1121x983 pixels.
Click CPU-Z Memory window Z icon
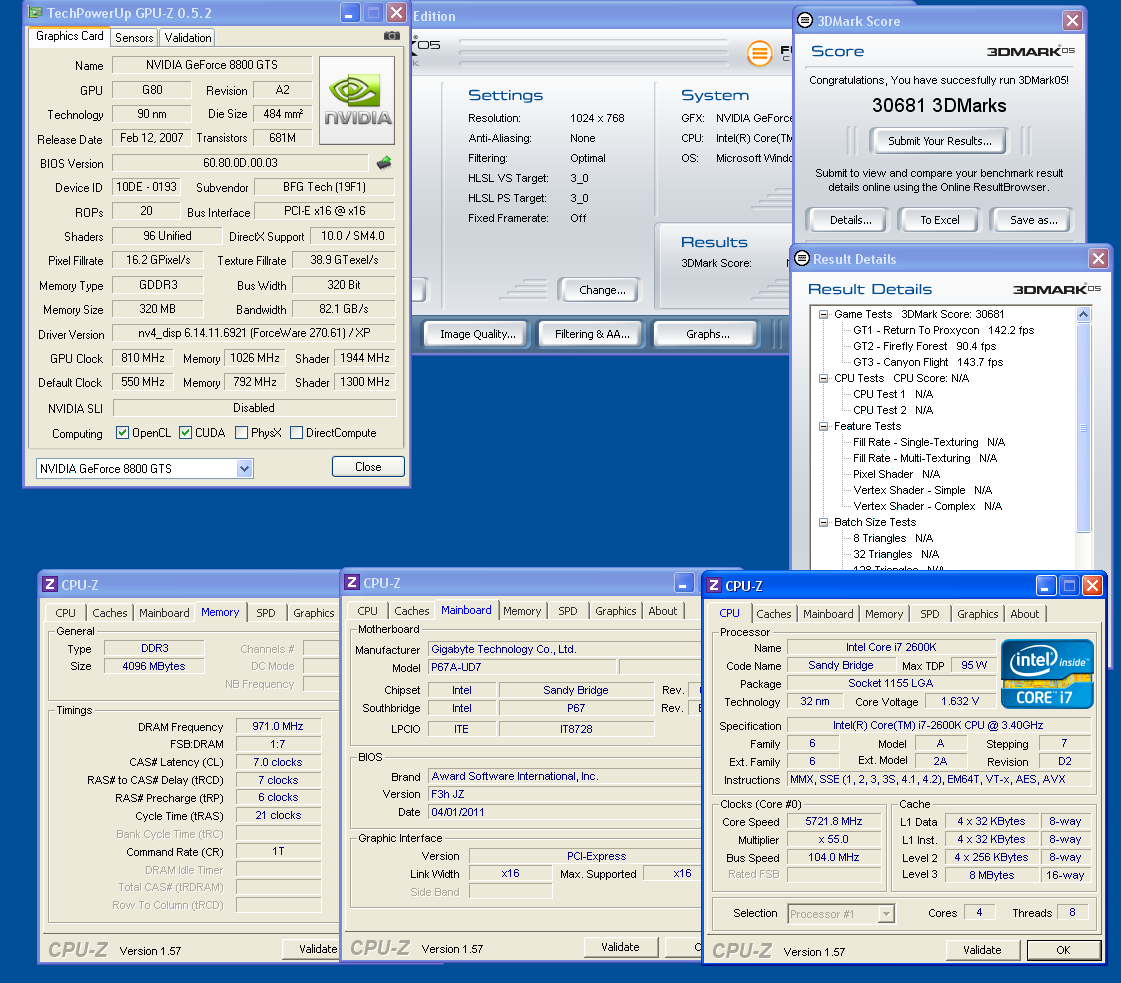[x=49, y=584]
